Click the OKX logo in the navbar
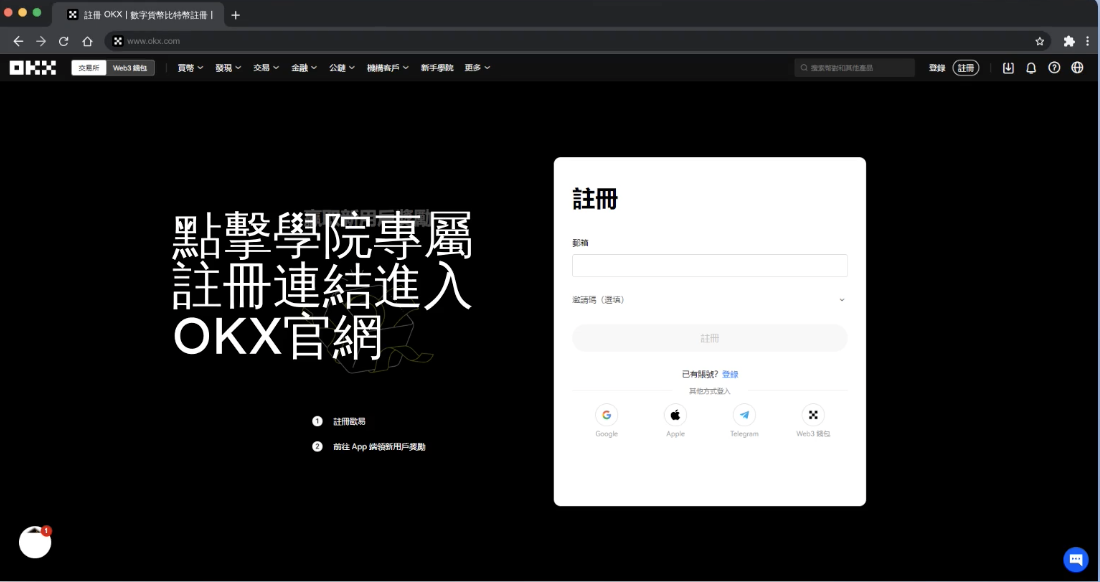This screenshot has height=582, width=1100. [33, 68]
